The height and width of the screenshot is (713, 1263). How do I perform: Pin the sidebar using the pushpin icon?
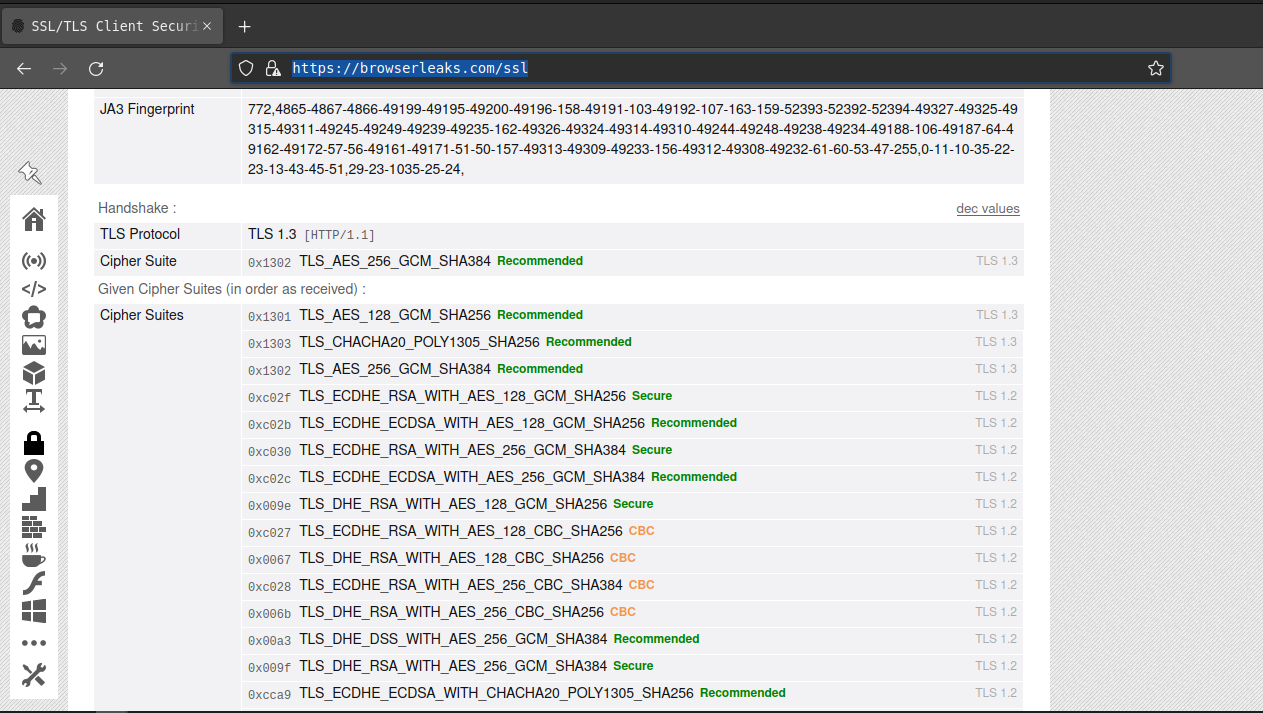tap(31, 173)
